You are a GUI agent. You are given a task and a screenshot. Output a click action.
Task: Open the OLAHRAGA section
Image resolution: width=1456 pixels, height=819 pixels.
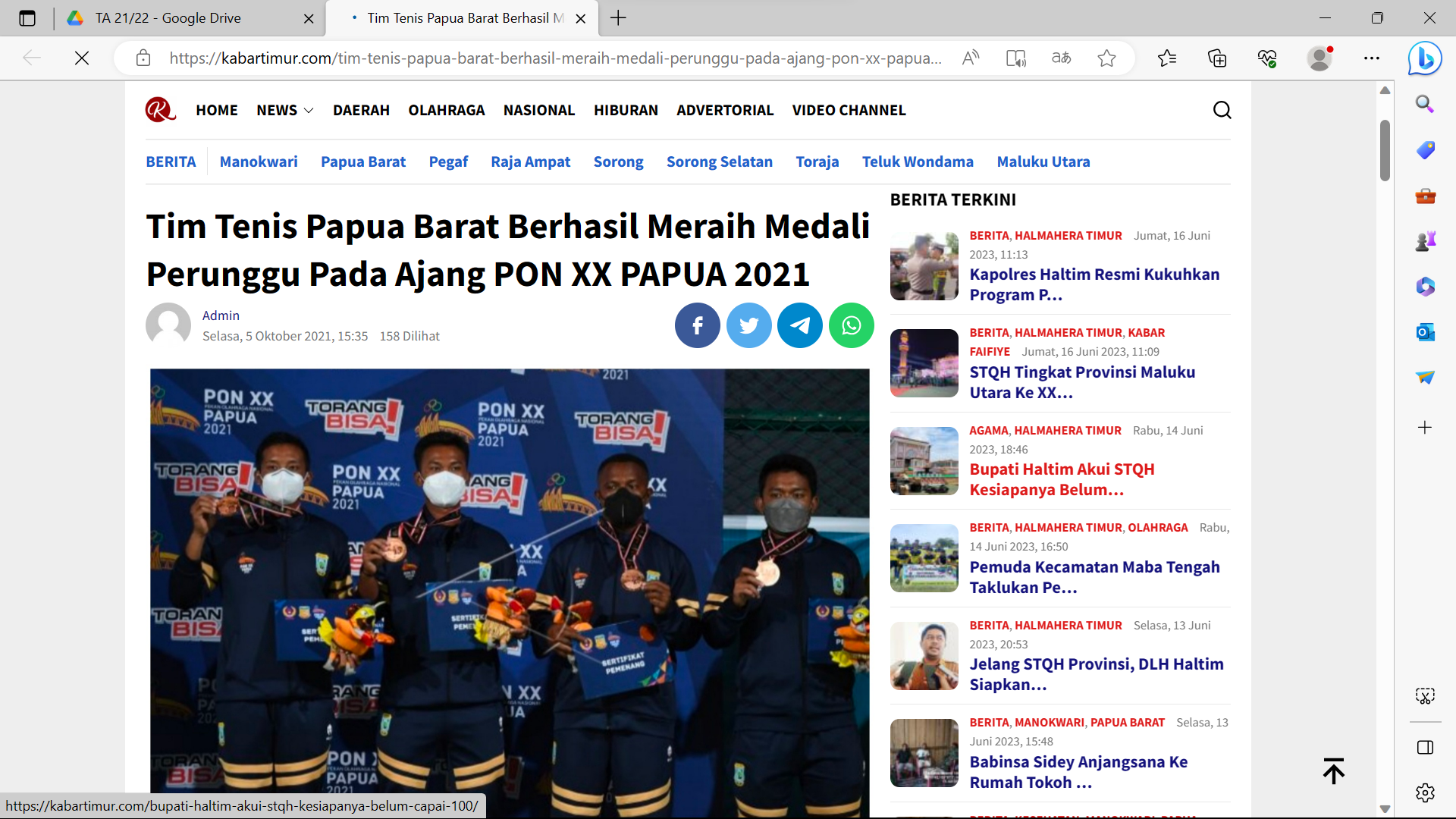447,110
